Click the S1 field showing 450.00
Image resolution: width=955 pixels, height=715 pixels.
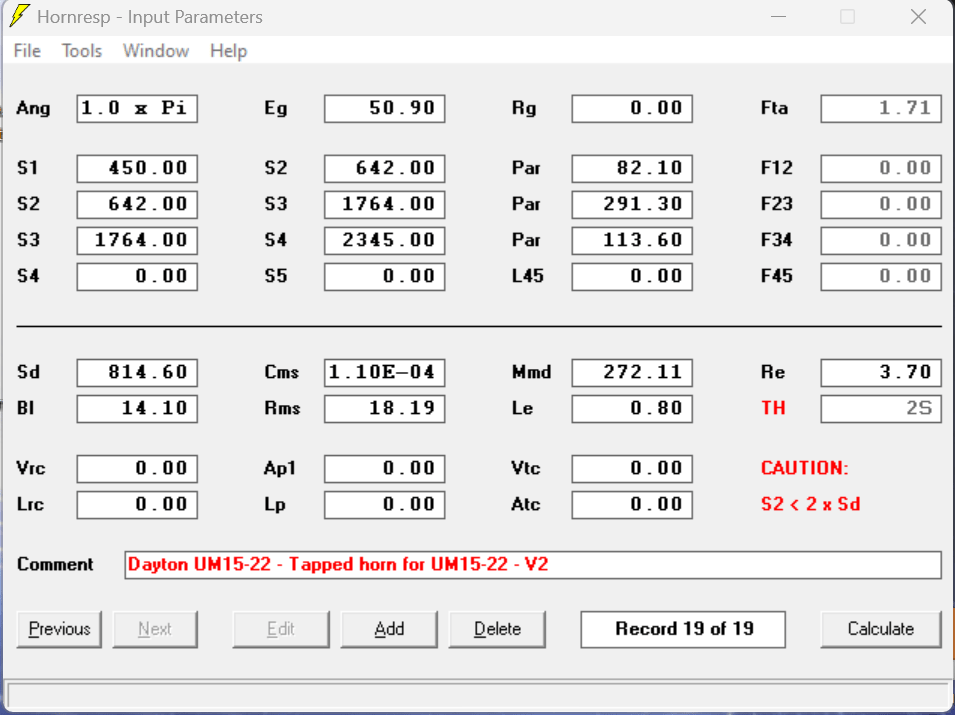point(137,168)
